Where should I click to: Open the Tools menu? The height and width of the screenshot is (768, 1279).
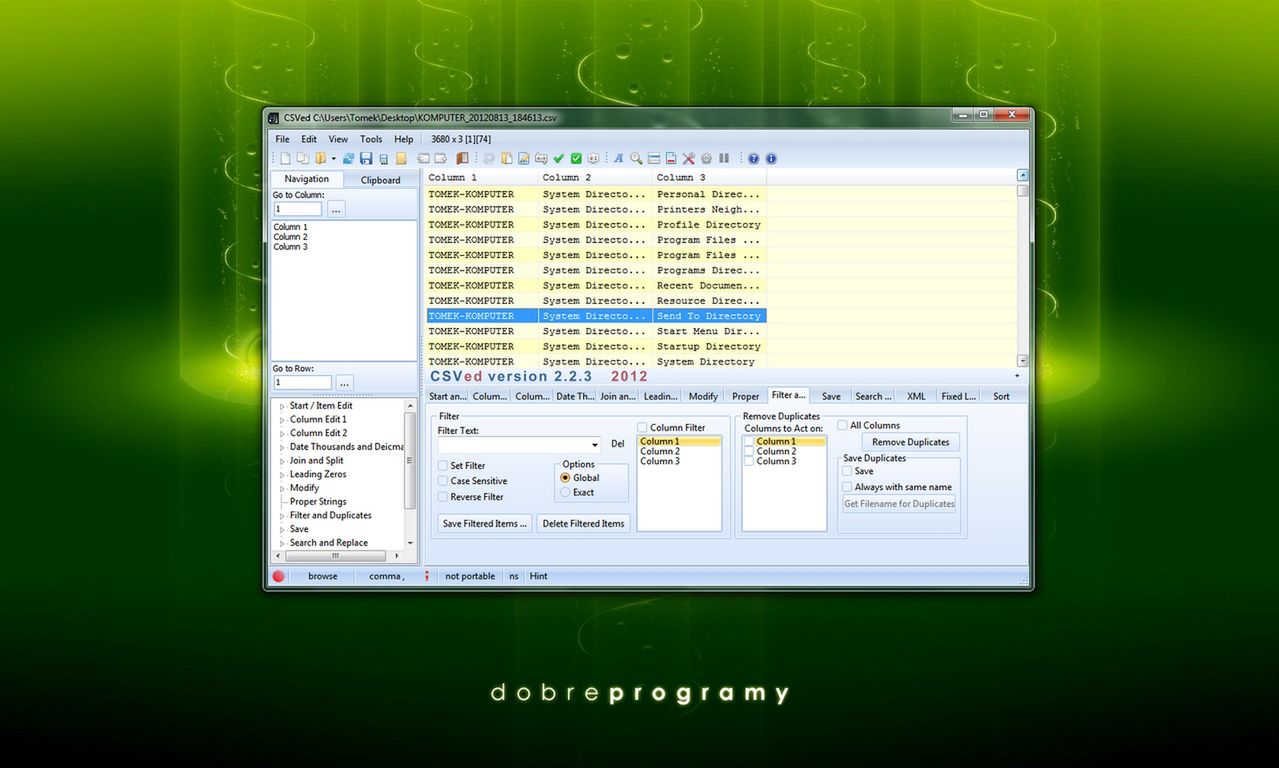point(371,139)
